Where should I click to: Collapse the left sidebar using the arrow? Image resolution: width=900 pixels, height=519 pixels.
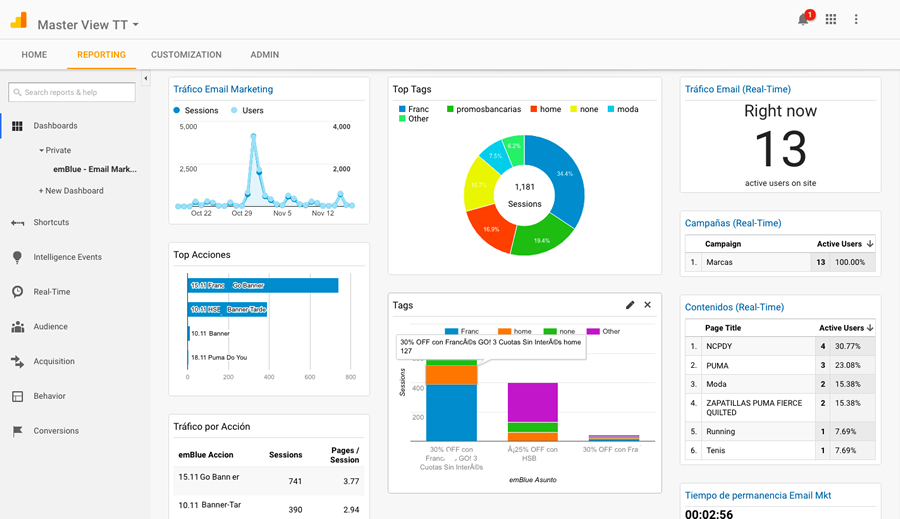145,78
